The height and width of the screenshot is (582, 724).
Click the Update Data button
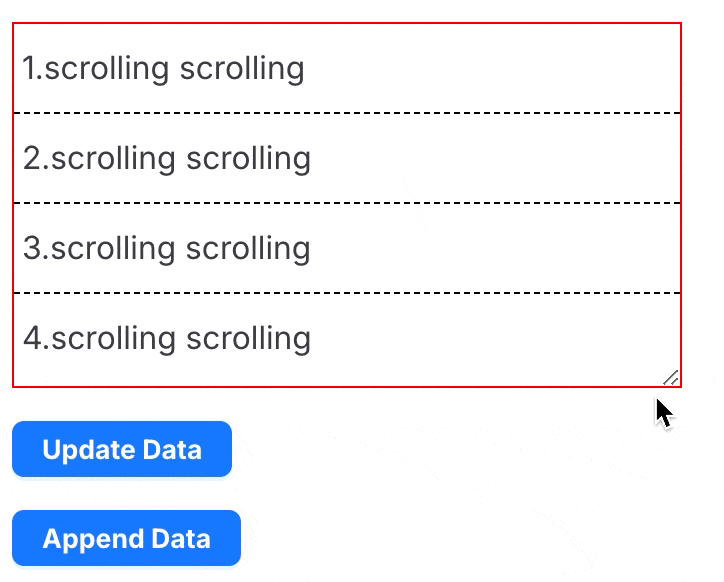click(x=122, y=449)
